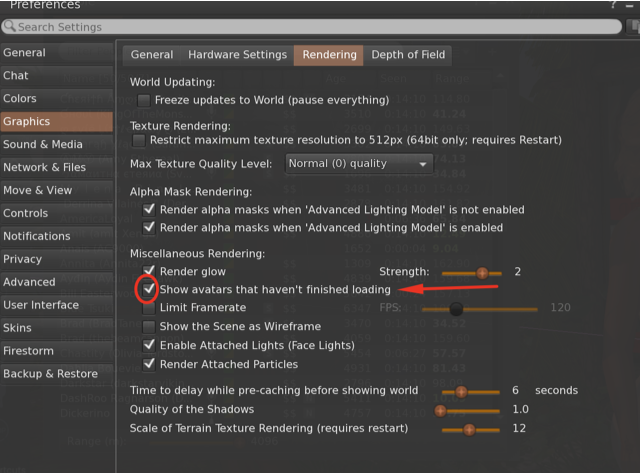Viewport: 641px width, 473px height.
Task: Enable Freeze updates to World checkbox
Action: [143, 100]
